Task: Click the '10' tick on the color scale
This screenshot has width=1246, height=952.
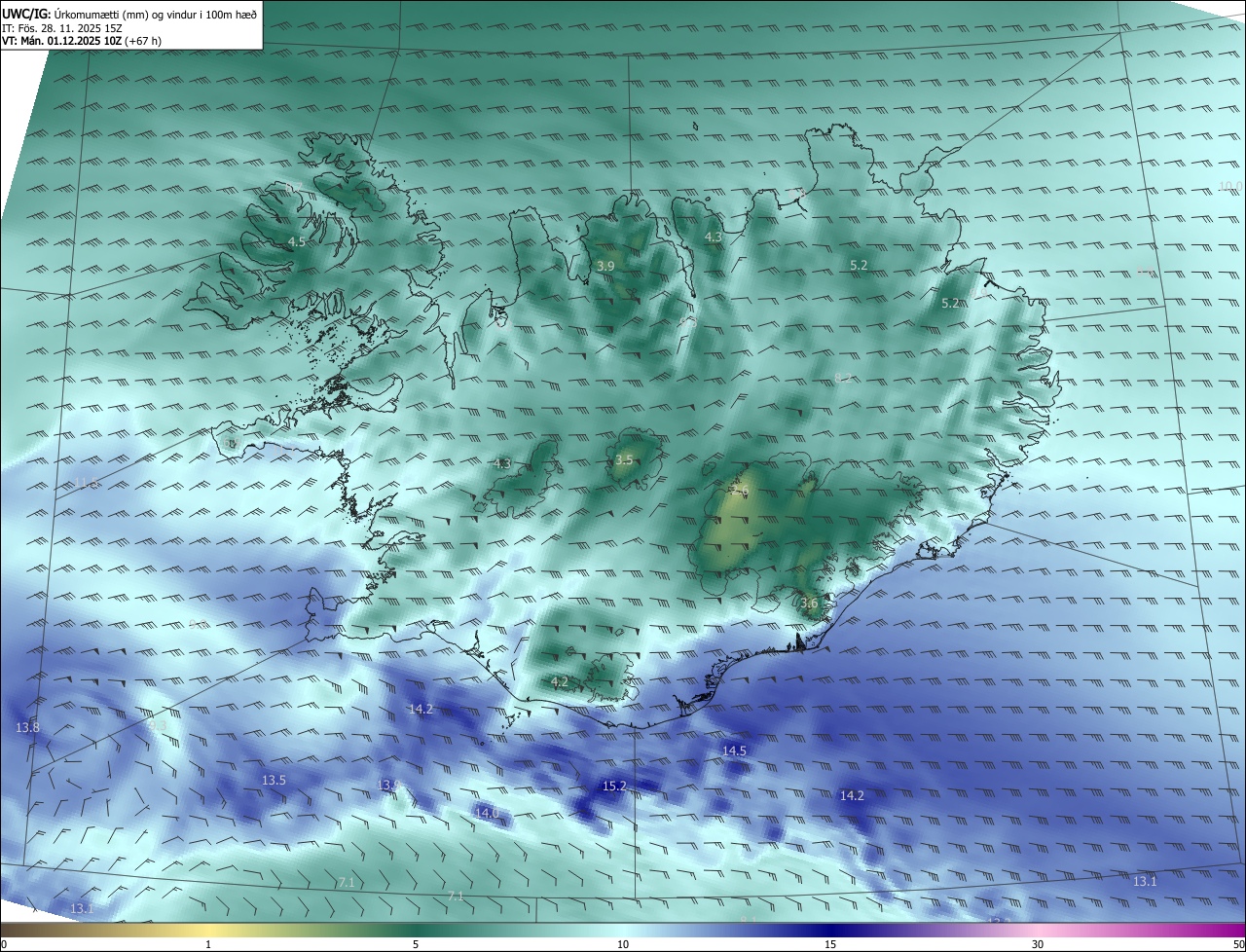Action: tap(623, 944)
